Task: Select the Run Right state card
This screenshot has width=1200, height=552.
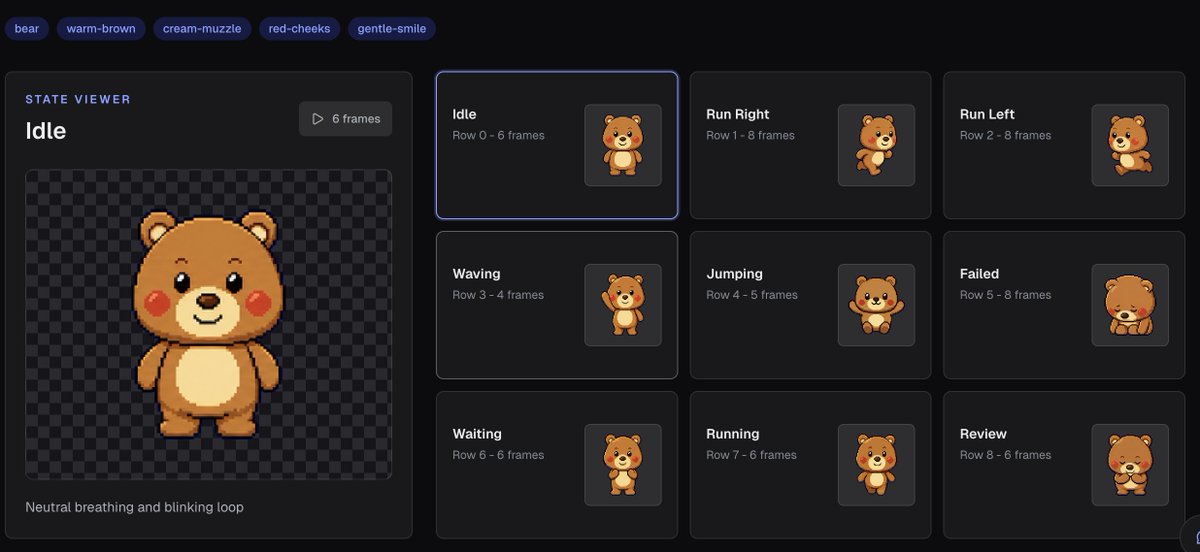Action: (x=810, y=145)
